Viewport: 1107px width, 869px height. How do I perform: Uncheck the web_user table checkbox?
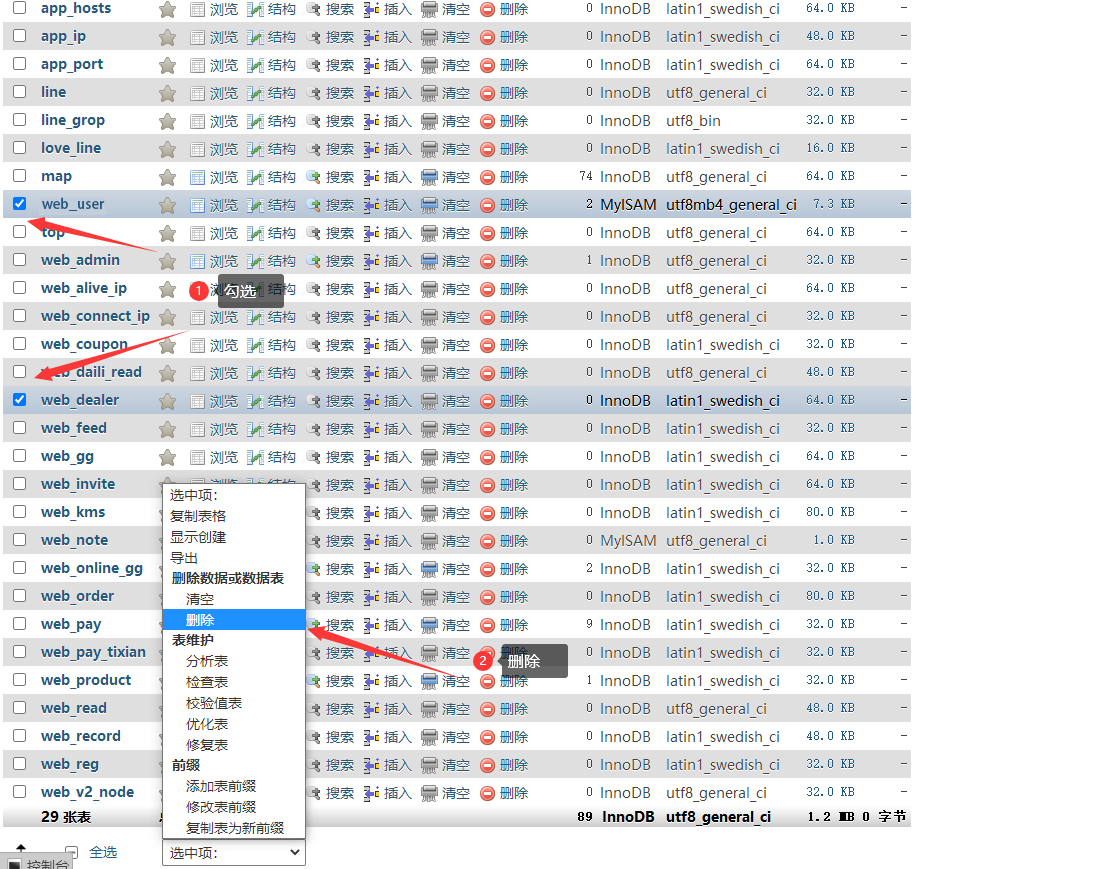point(19,204)
